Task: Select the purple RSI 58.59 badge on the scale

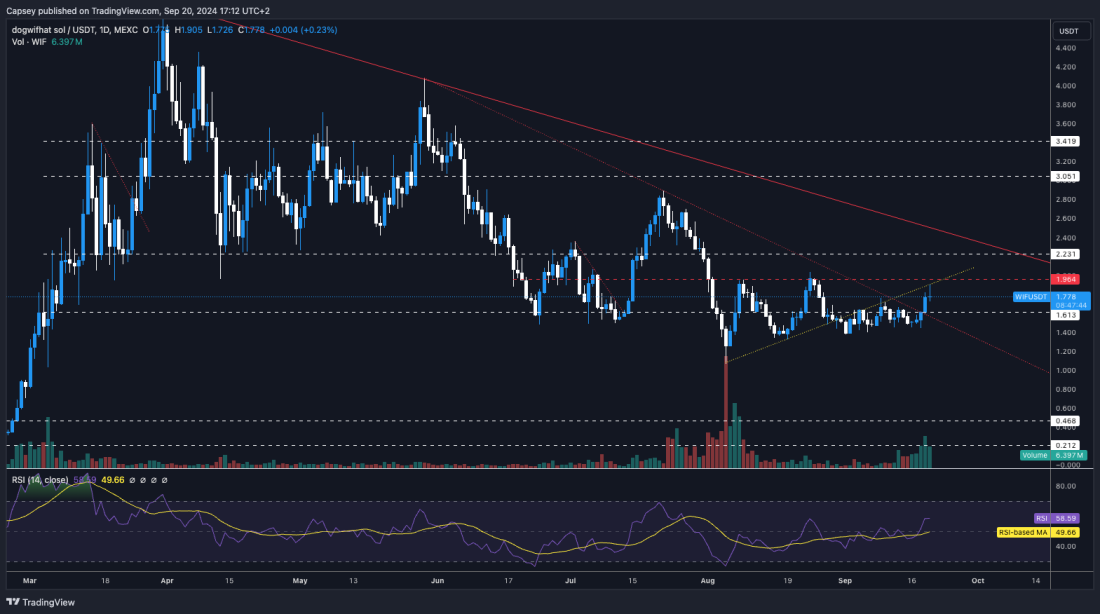Action: point(1055,518)
